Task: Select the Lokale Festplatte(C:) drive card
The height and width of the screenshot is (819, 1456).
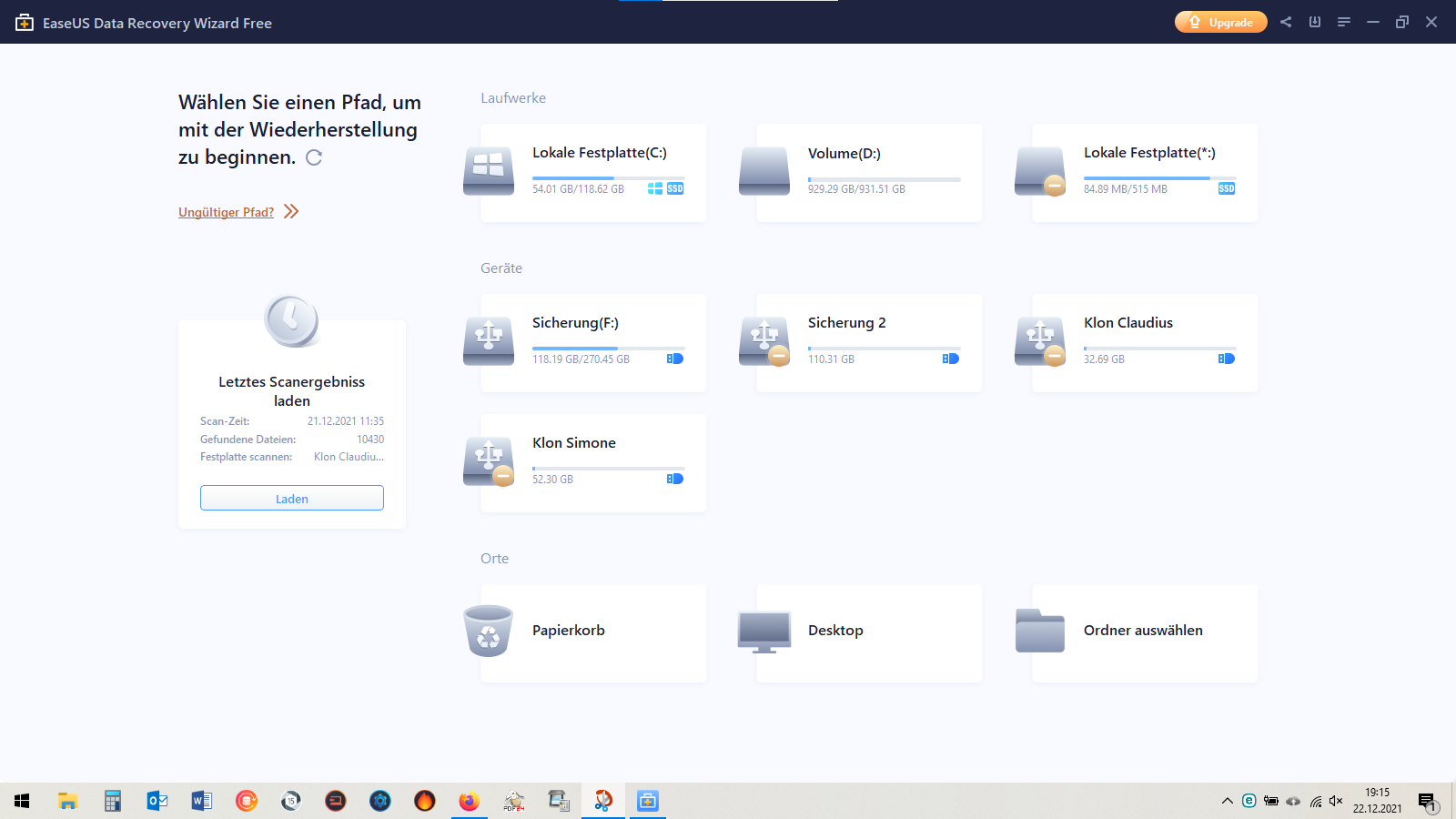Action: [593, 173]
